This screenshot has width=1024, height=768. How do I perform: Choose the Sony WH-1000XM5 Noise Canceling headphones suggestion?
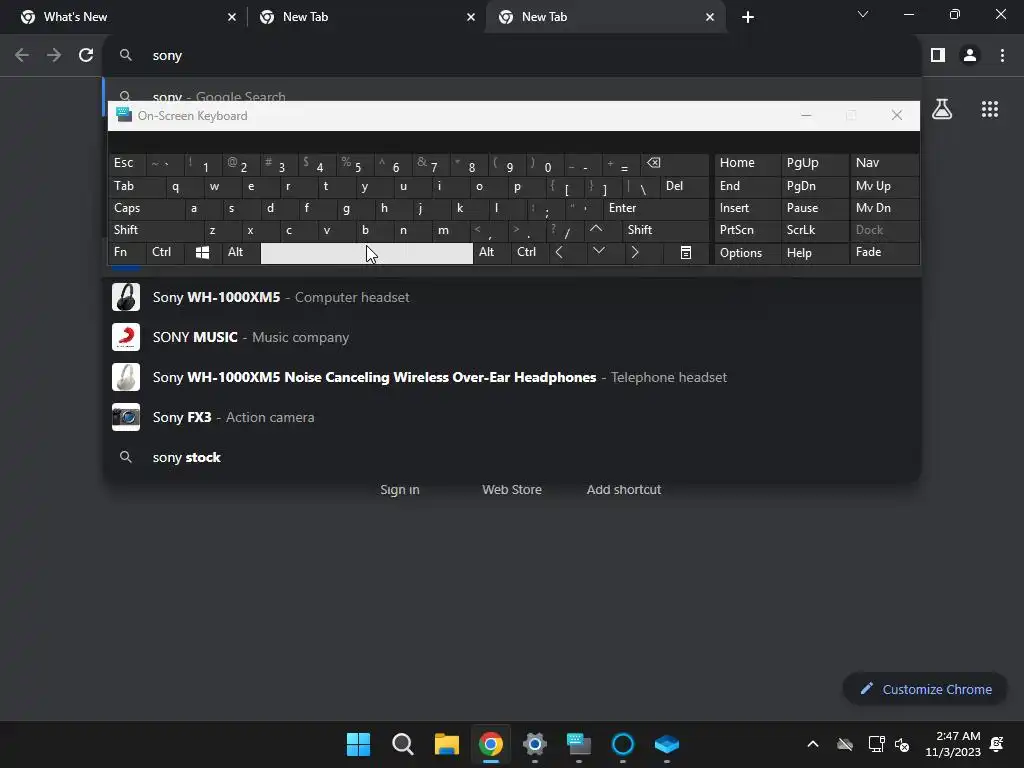(512, 377)
